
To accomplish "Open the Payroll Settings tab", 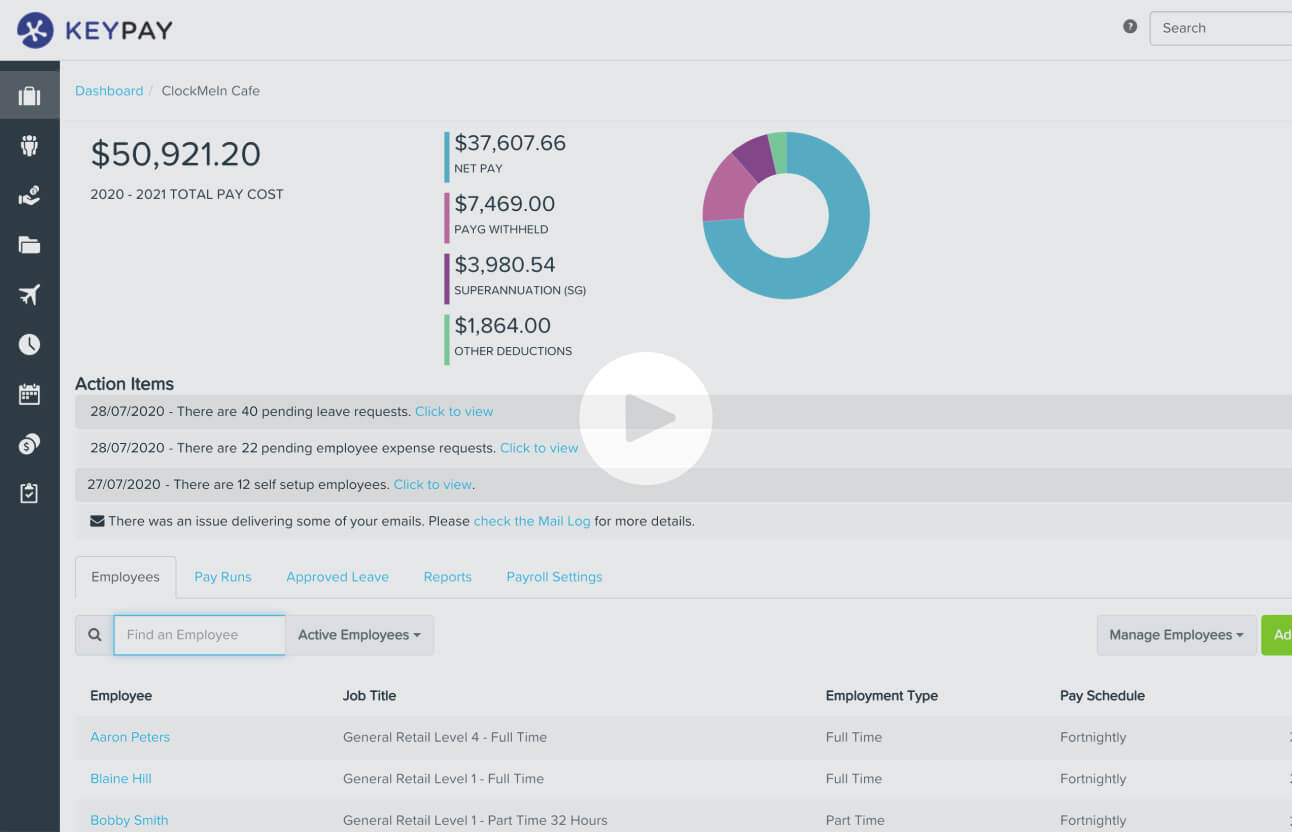I will pyautogui.click(x=554, y=577).
